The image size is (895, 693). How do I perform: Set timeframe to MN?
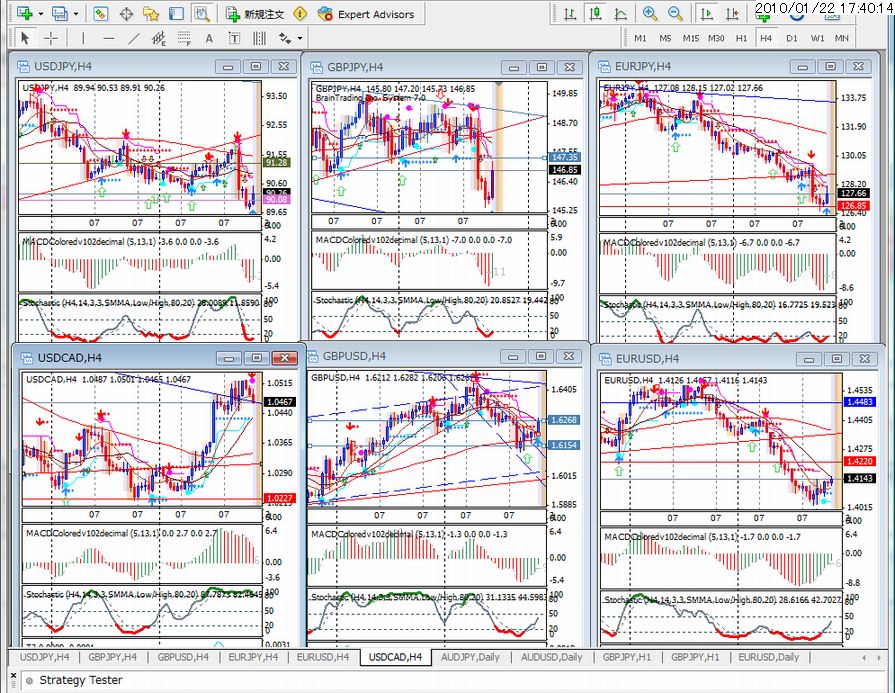point(841,38)
